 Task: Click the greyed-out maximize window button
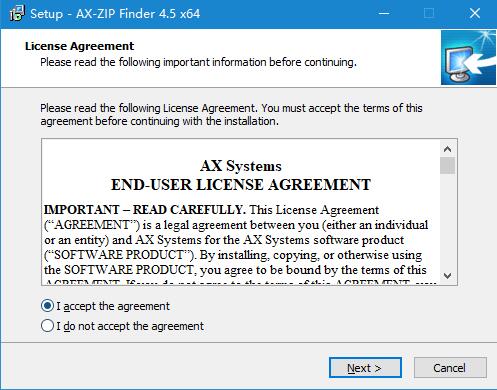pyautogui.click(x=429, y=14)
